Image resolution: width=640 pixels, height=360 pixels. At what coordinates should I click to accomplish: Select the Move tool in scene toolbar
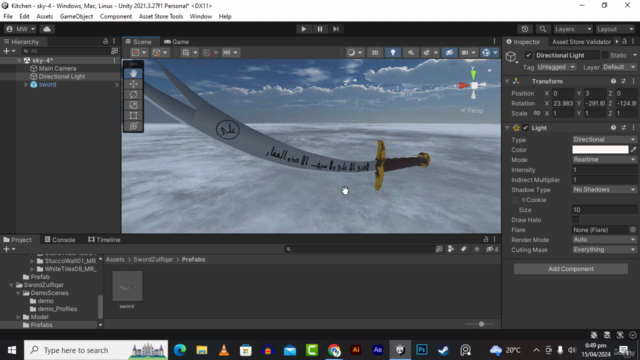coord(133,84)
